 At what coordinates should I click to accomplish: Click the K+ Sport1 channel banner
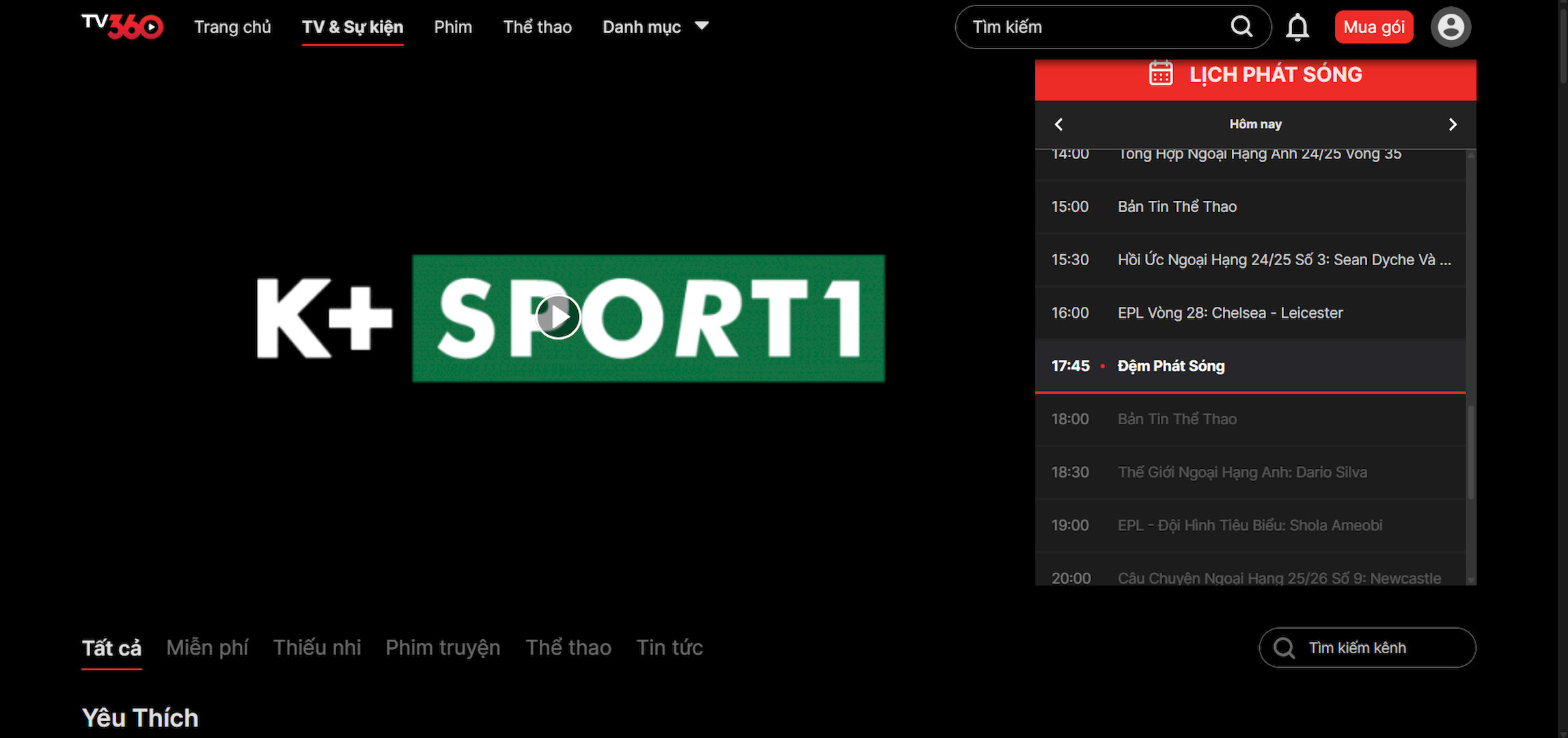pyautogui.click(x=570, y=318)
